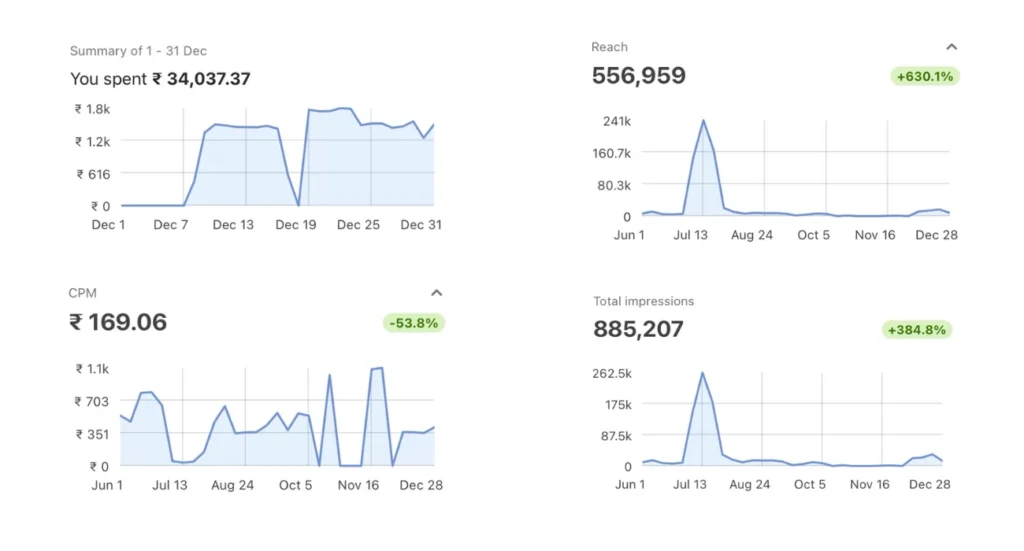This screenshot has width=1024, height=551.
Task: Collapse the Reach section chevron
Action: pyautogui.click(x=951, y=47)
